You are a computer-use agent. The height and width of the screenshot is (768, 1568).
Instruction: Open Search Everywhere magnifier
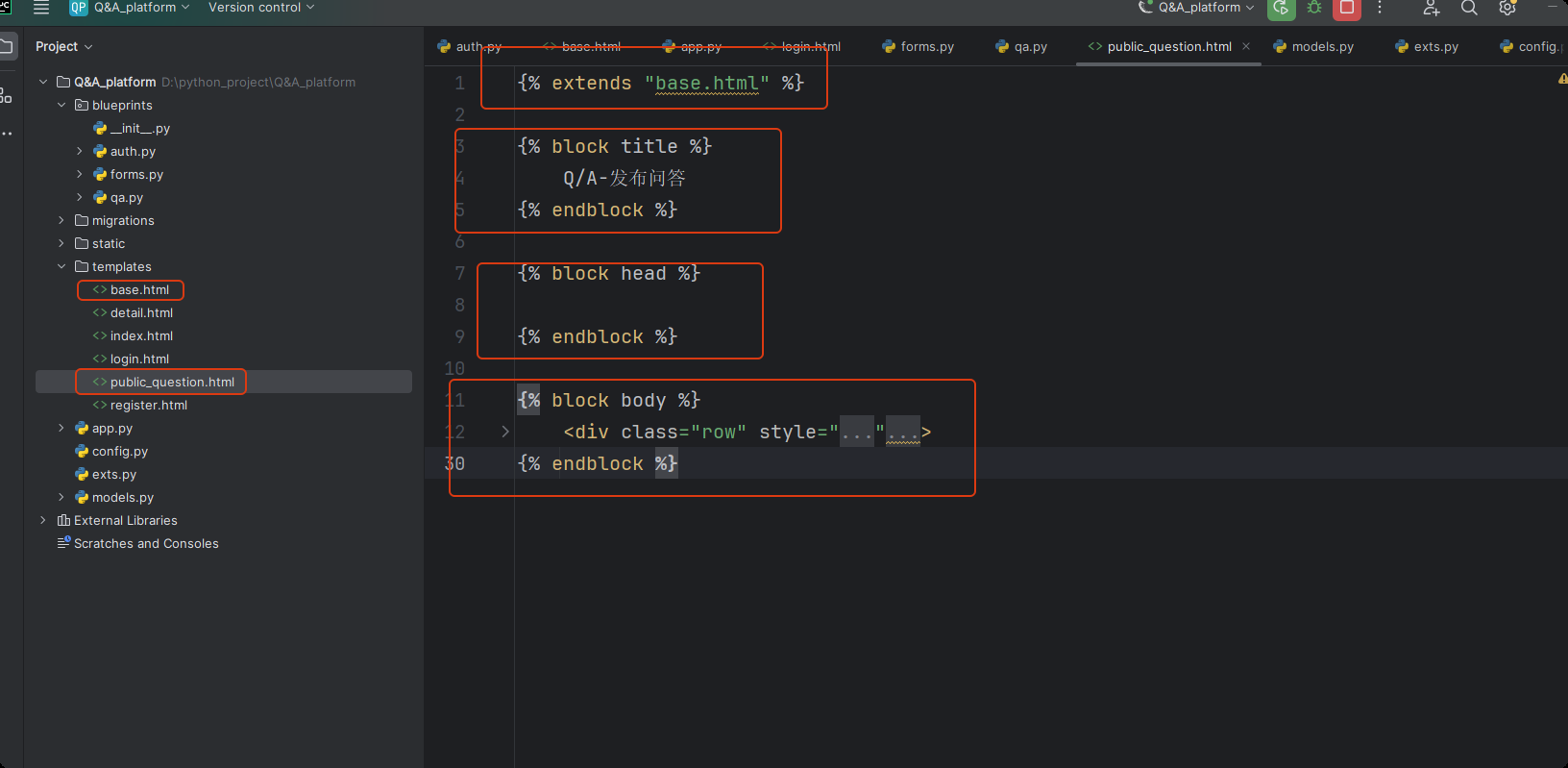[x=1469, y=8]
